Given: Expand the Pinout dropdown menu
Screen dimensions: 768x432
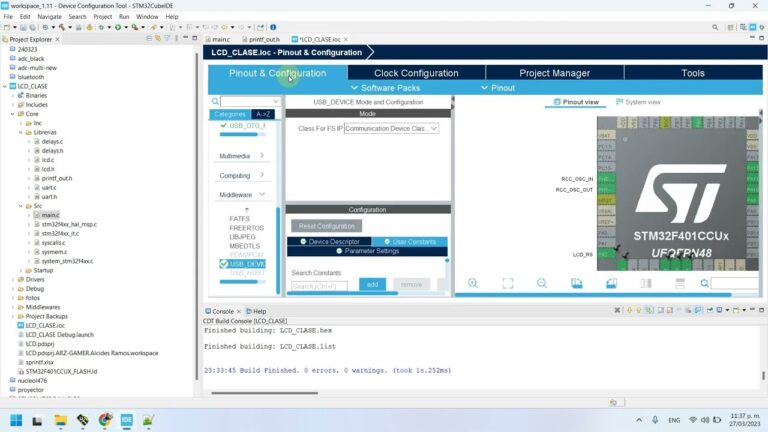Looking at the screenshot, I should tap(498, 88).
